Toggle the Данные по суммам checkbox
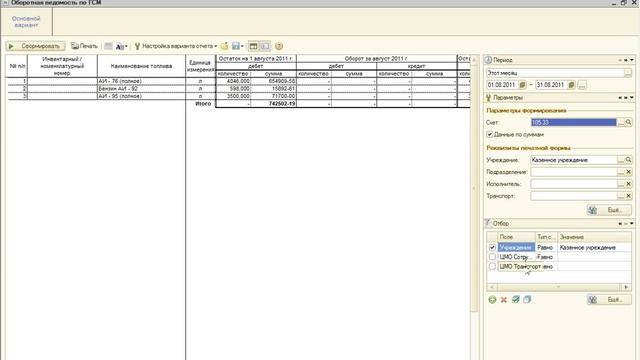The height and width of the screenshot is (360, 640). point(489,134)
